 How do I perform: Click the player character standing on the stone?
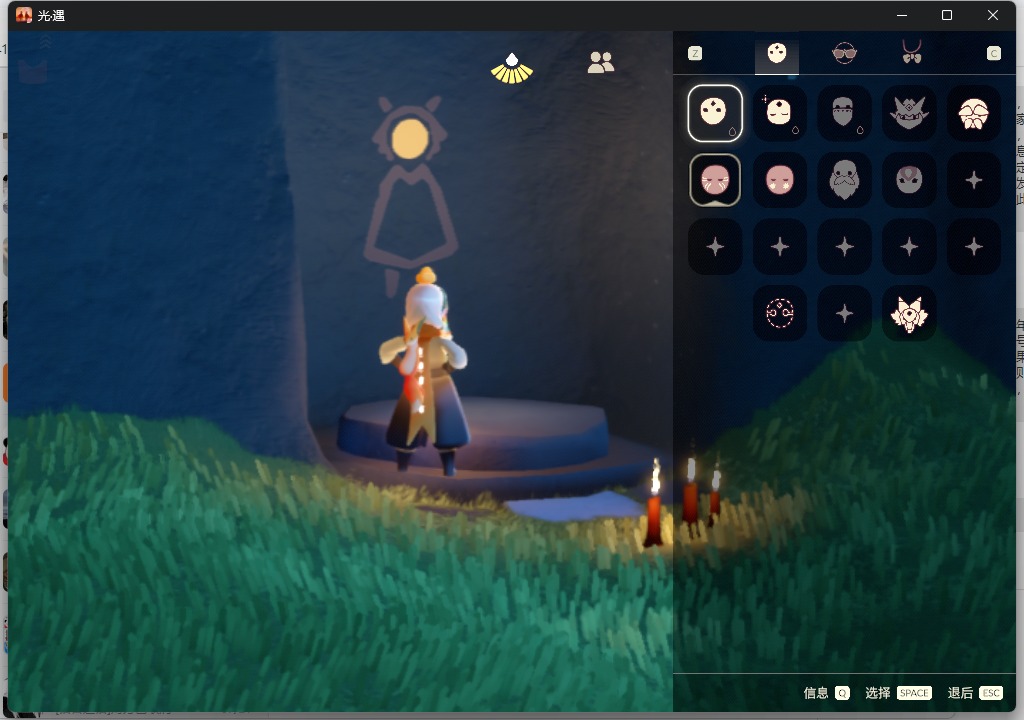[424, 370]
